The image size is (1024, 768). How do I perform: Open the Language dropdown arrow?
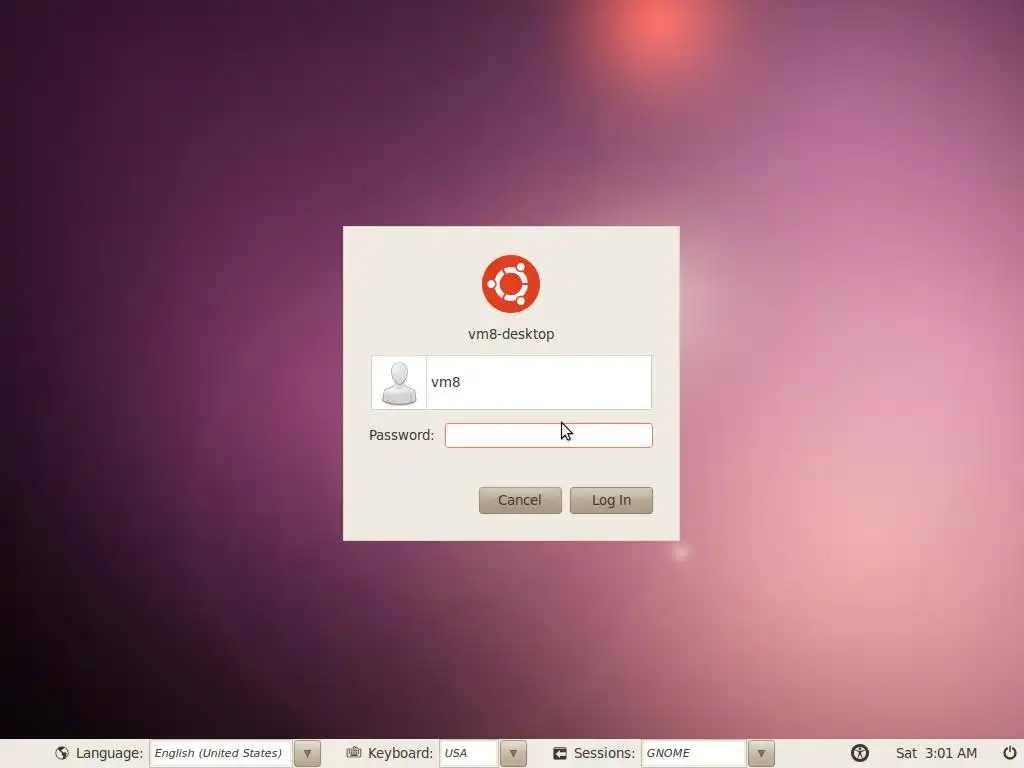[307, 753]
